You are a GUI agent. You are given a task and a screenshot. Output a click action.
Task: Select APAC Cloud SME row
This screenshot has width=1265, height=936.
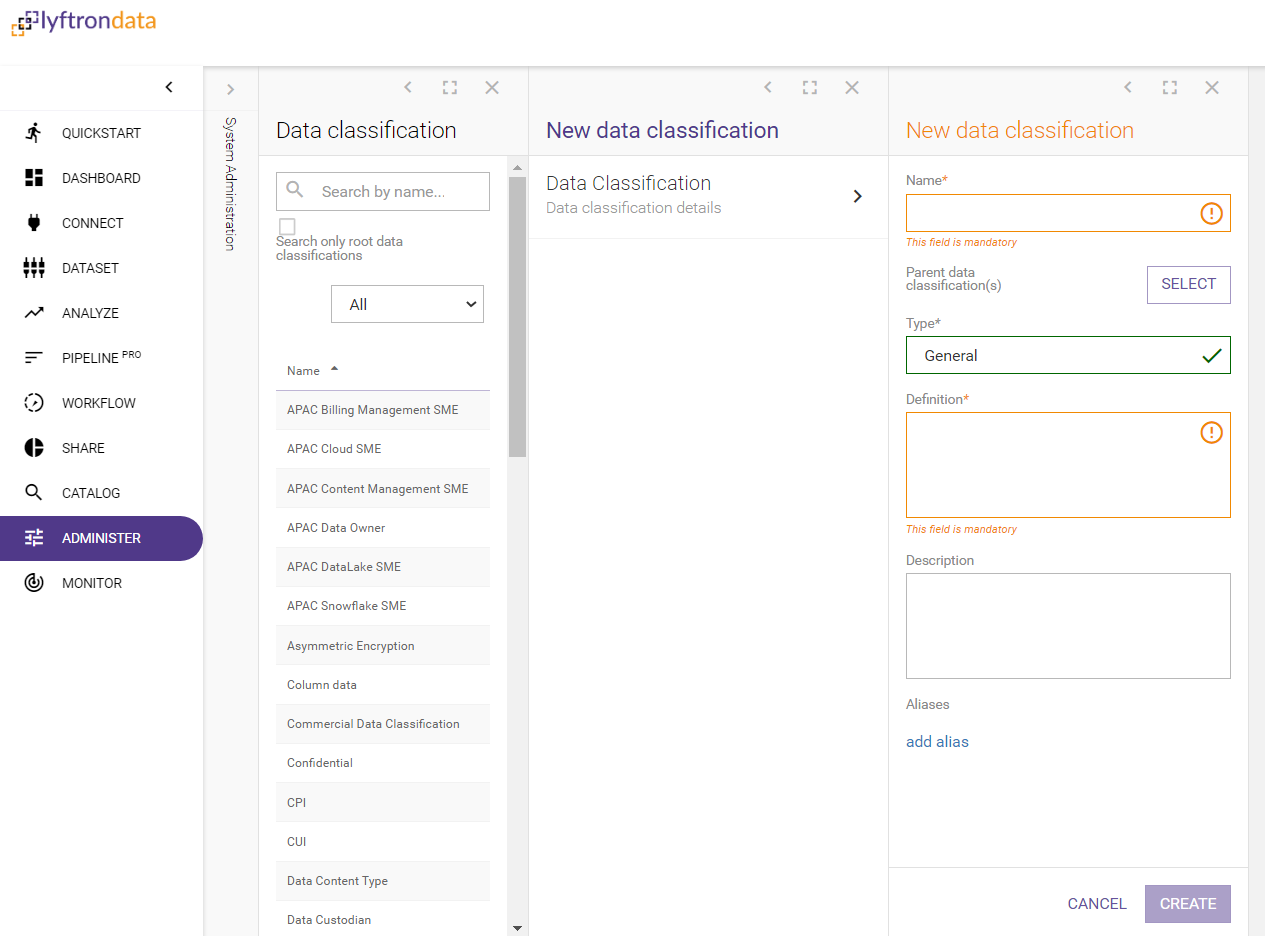383,449
